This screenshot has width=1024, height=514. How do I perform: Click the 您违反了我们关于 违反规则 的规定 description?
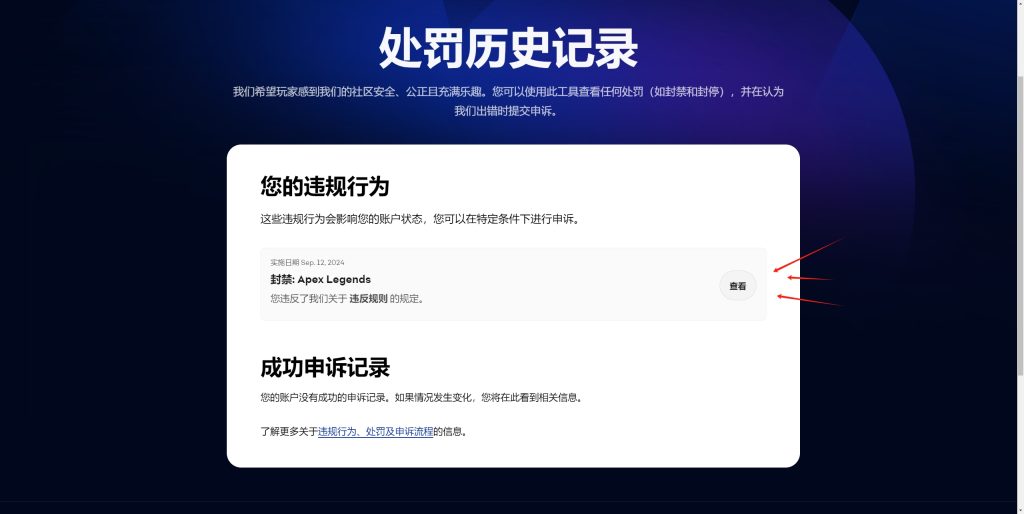(x=348, y=299)
